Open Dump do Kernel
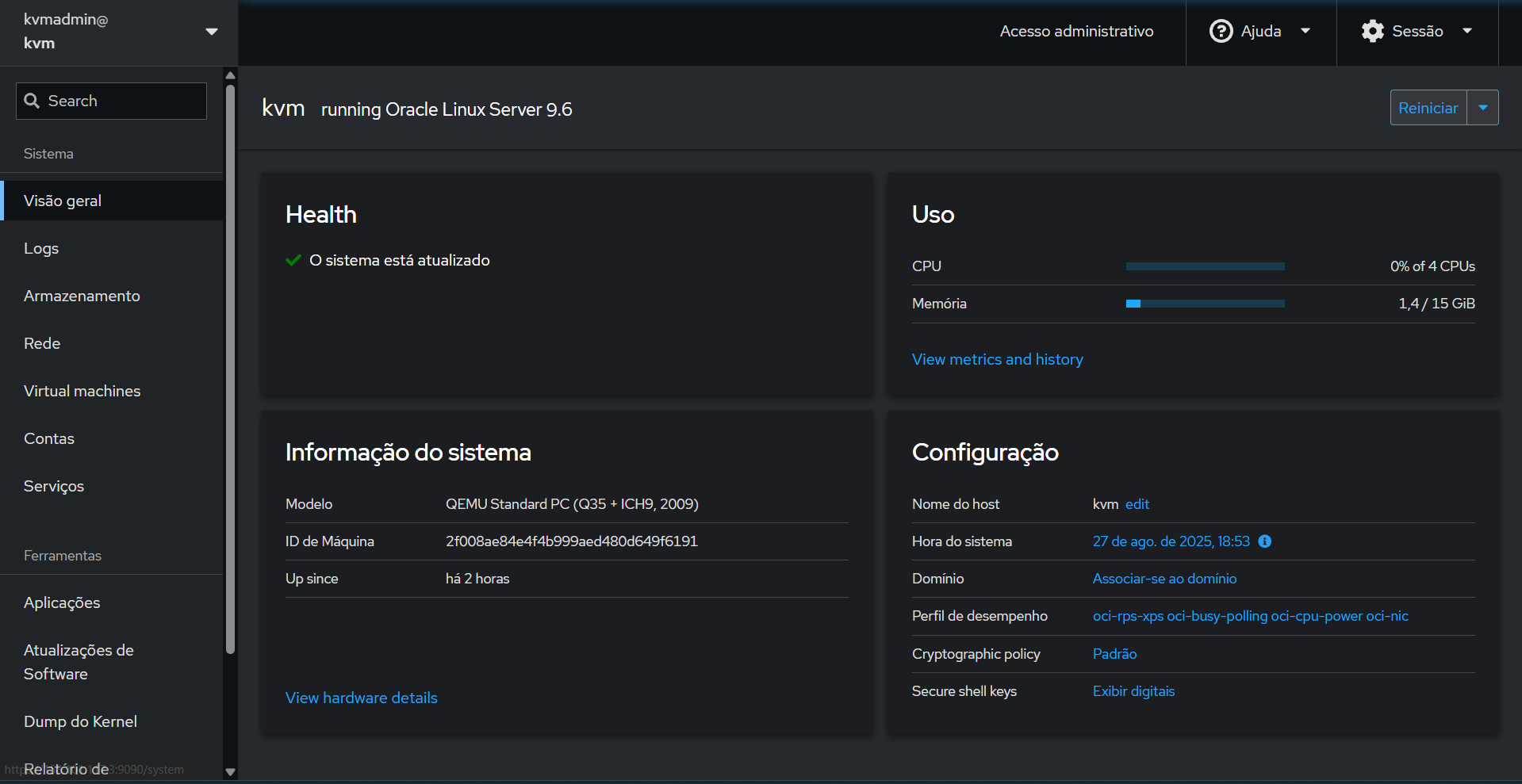This screenshot has height=784, width=1522. [x=113, y=721]
